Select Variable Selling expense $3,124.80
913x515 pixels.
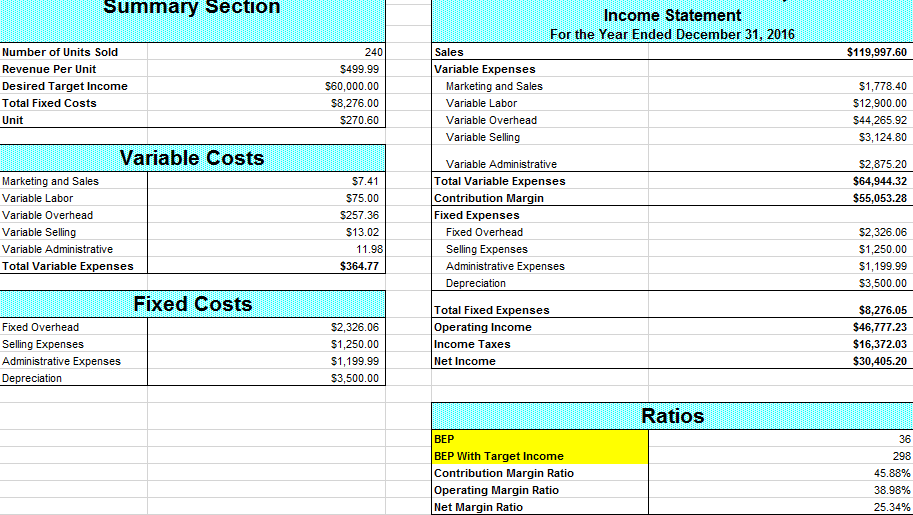click(883, 137)
